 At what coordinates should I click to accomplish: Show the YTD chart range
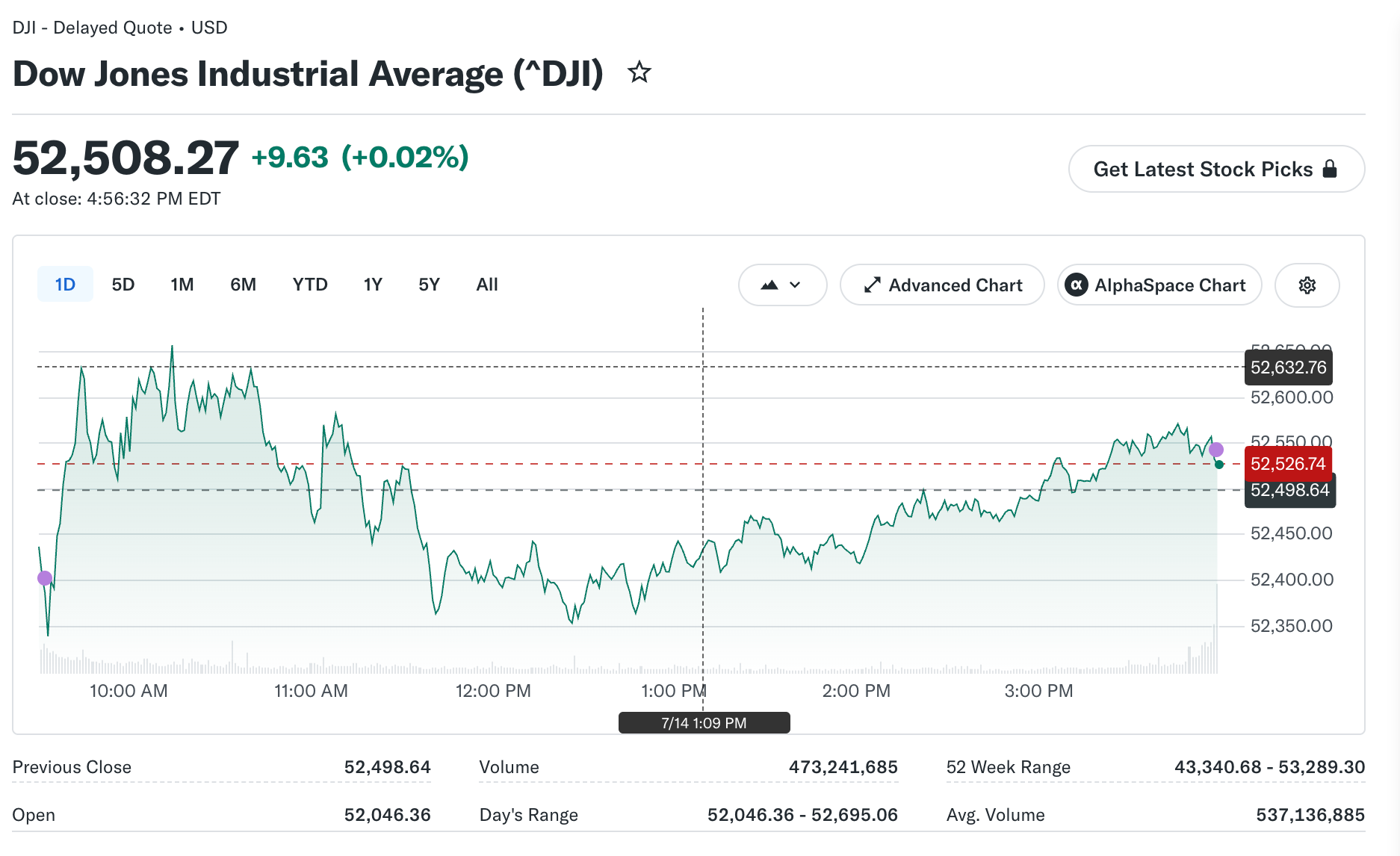[310, 285]
